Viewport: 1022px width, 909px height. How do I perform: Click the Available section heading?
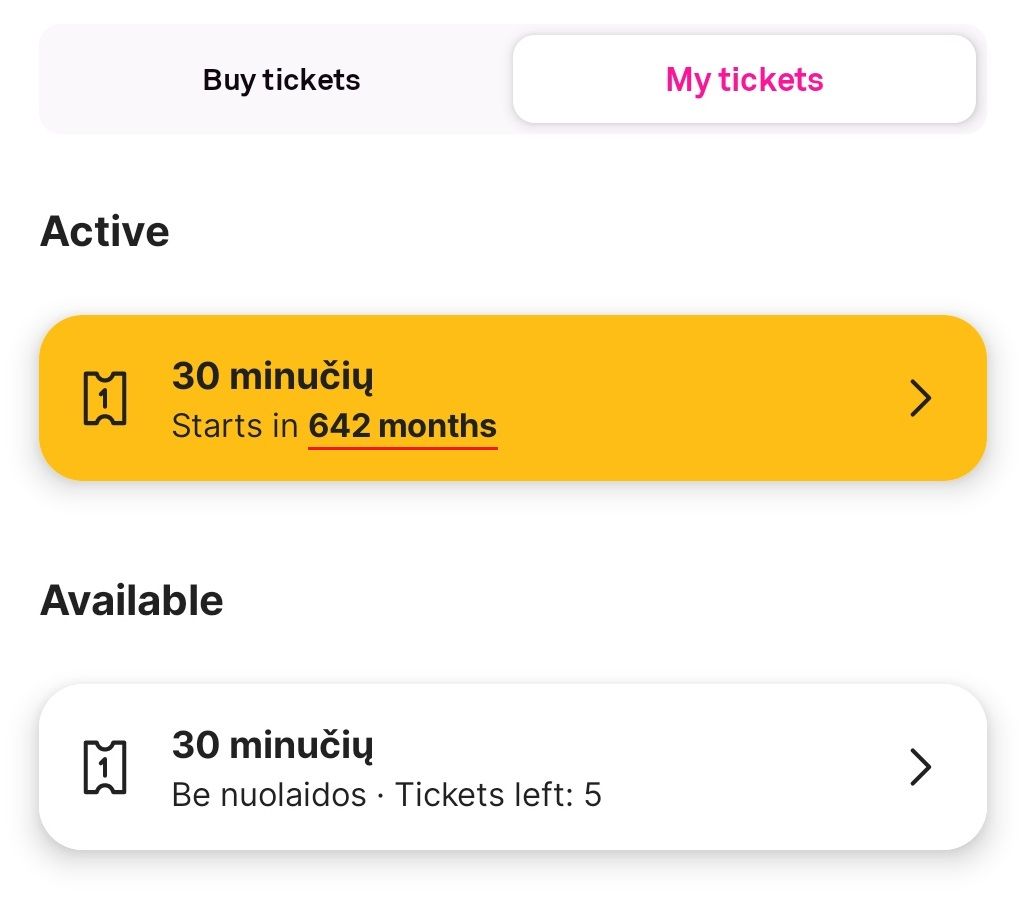132,600
